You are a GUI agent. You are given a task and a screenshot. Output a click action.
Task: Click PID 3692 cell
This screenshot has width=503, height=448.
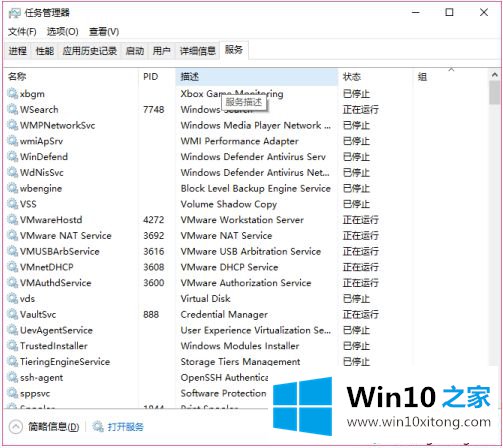pyautogui.click(x=154, y=236)
